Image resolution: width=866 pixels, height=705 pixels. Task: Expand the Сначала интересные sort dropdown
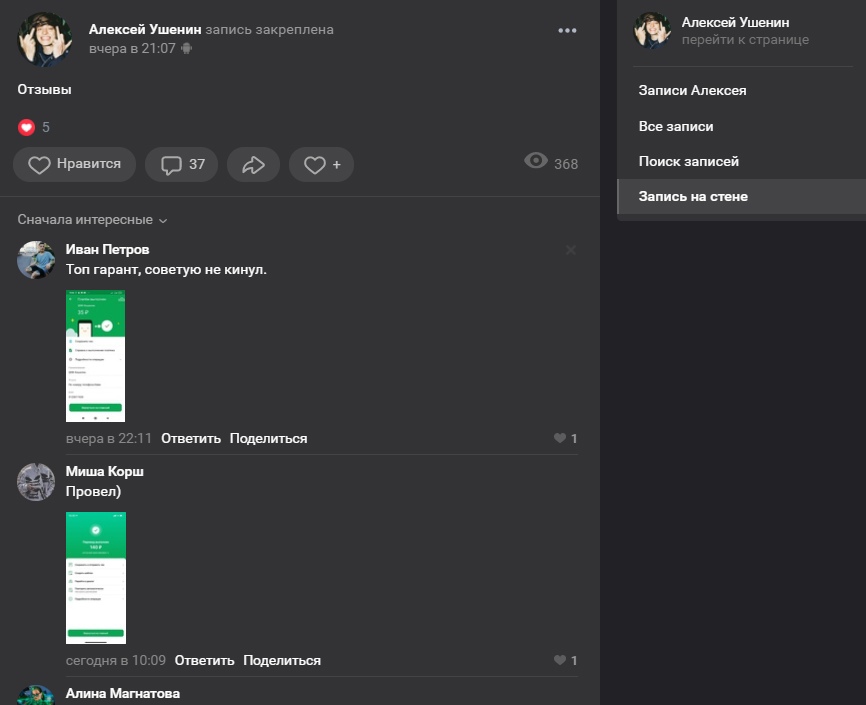point(92,220)
